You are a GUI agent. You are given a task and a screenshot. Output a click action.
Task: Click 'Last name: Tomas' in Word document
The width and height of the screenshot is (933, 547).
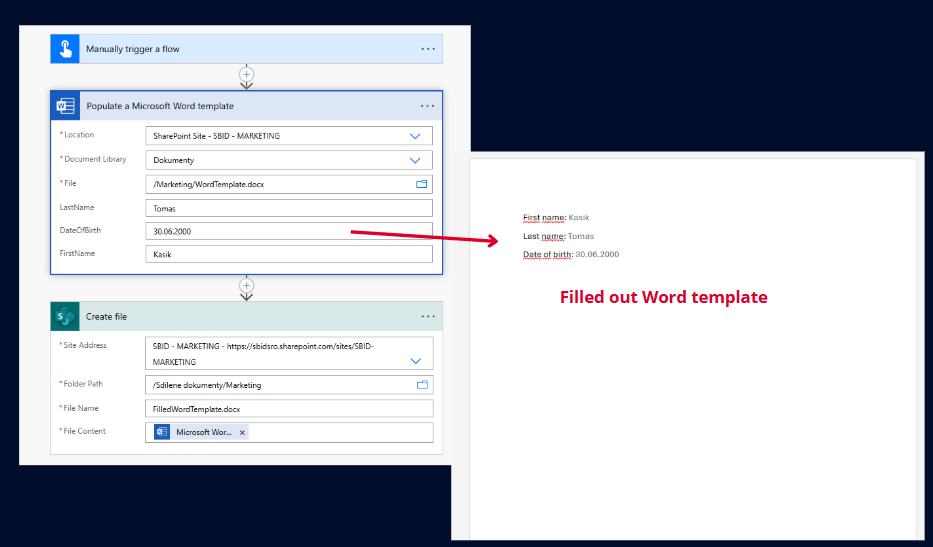(x=558, y=236)
